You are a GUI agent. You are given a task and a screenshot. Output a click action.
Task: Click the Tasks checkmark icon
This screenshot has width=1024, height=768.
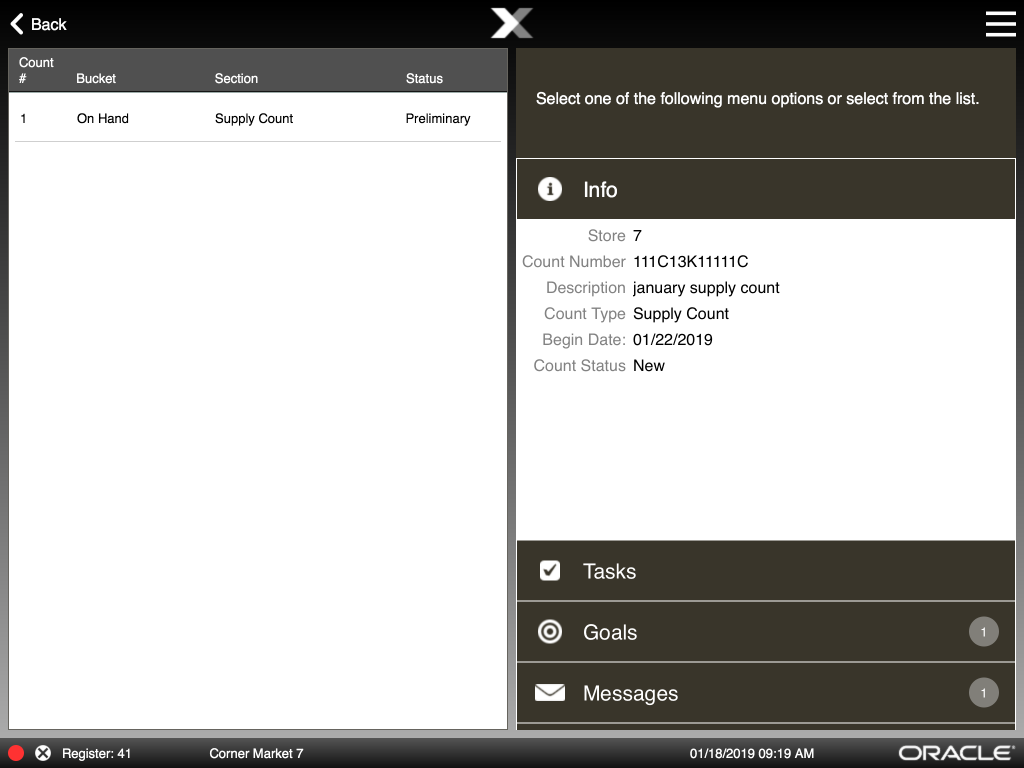550,571
